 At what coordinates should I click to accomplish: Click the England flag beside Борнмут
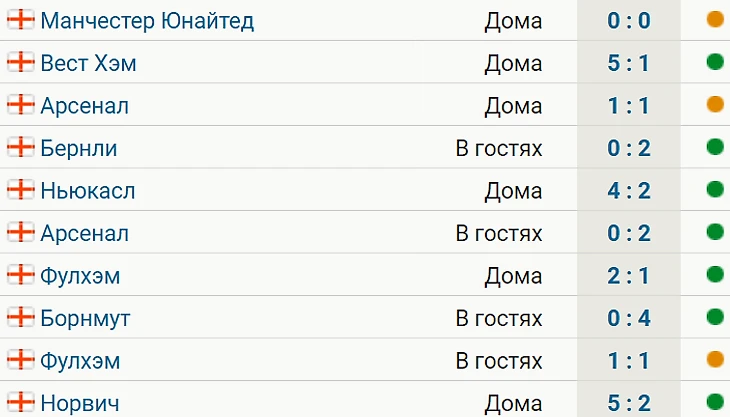[x=20, y=318]
